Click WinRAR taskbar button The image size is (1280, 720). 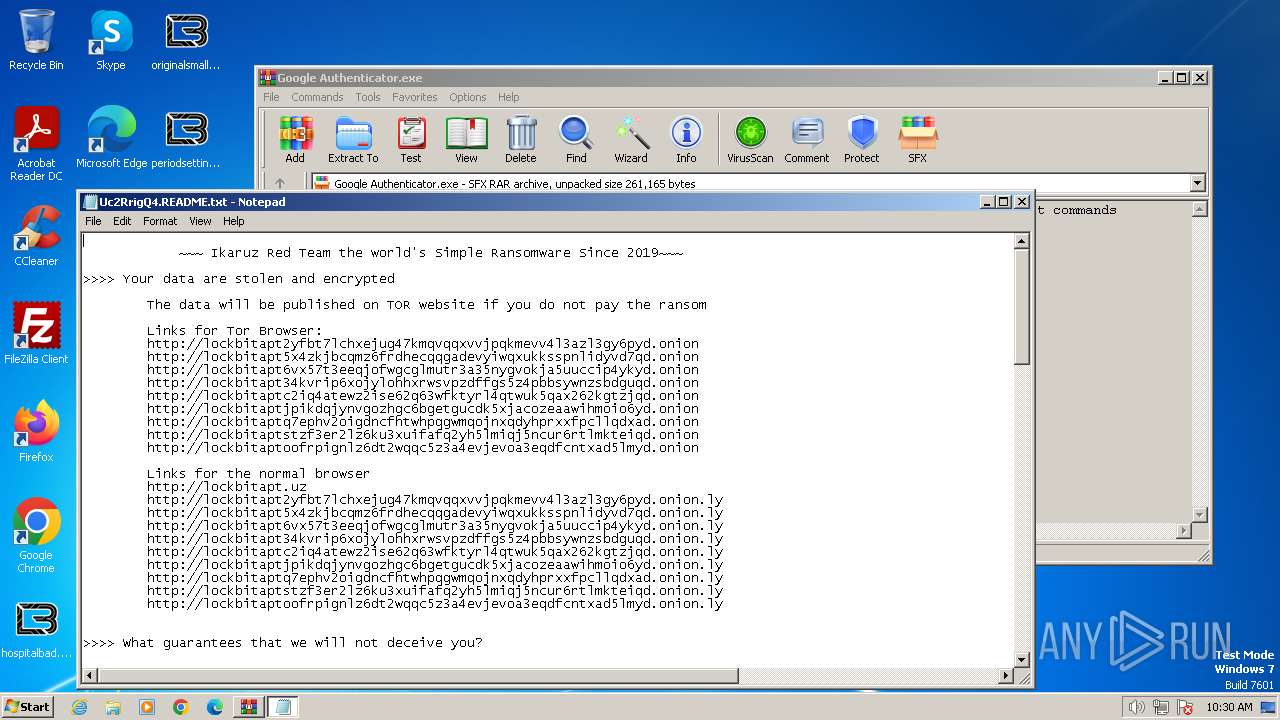coord(247,707)
